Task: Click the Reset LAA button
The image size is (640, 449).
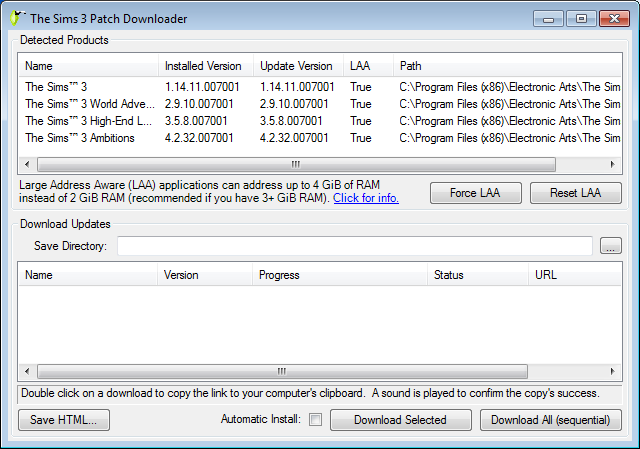Action: [x=576, y=193]
